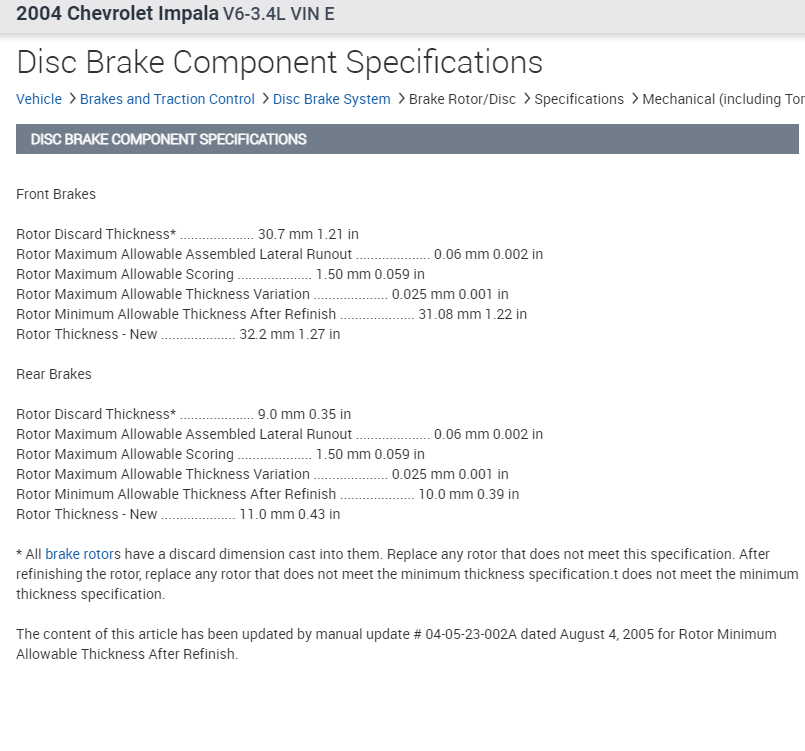Open Brakes and Traction Control breadcrumb
This screenshot has width=805, height=751.
tap(167, 99)
